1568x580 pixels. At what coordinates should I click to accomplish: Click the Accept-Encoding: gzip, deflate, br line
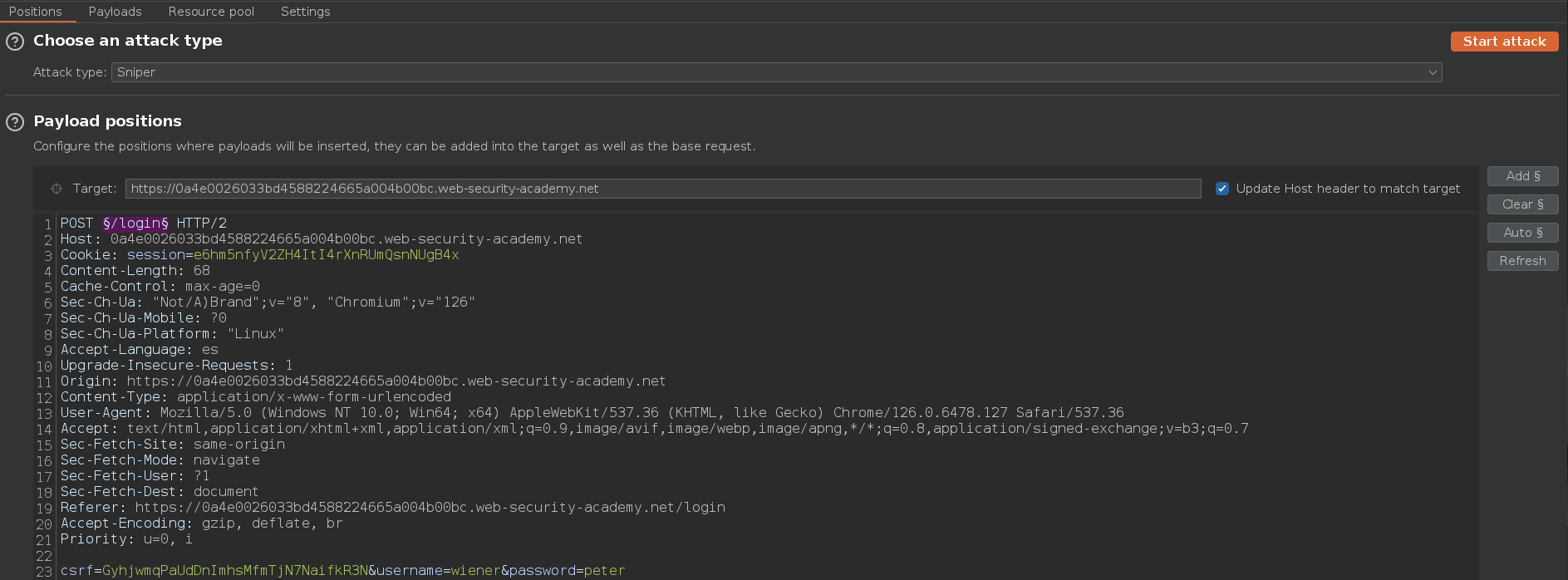(202, 523)
